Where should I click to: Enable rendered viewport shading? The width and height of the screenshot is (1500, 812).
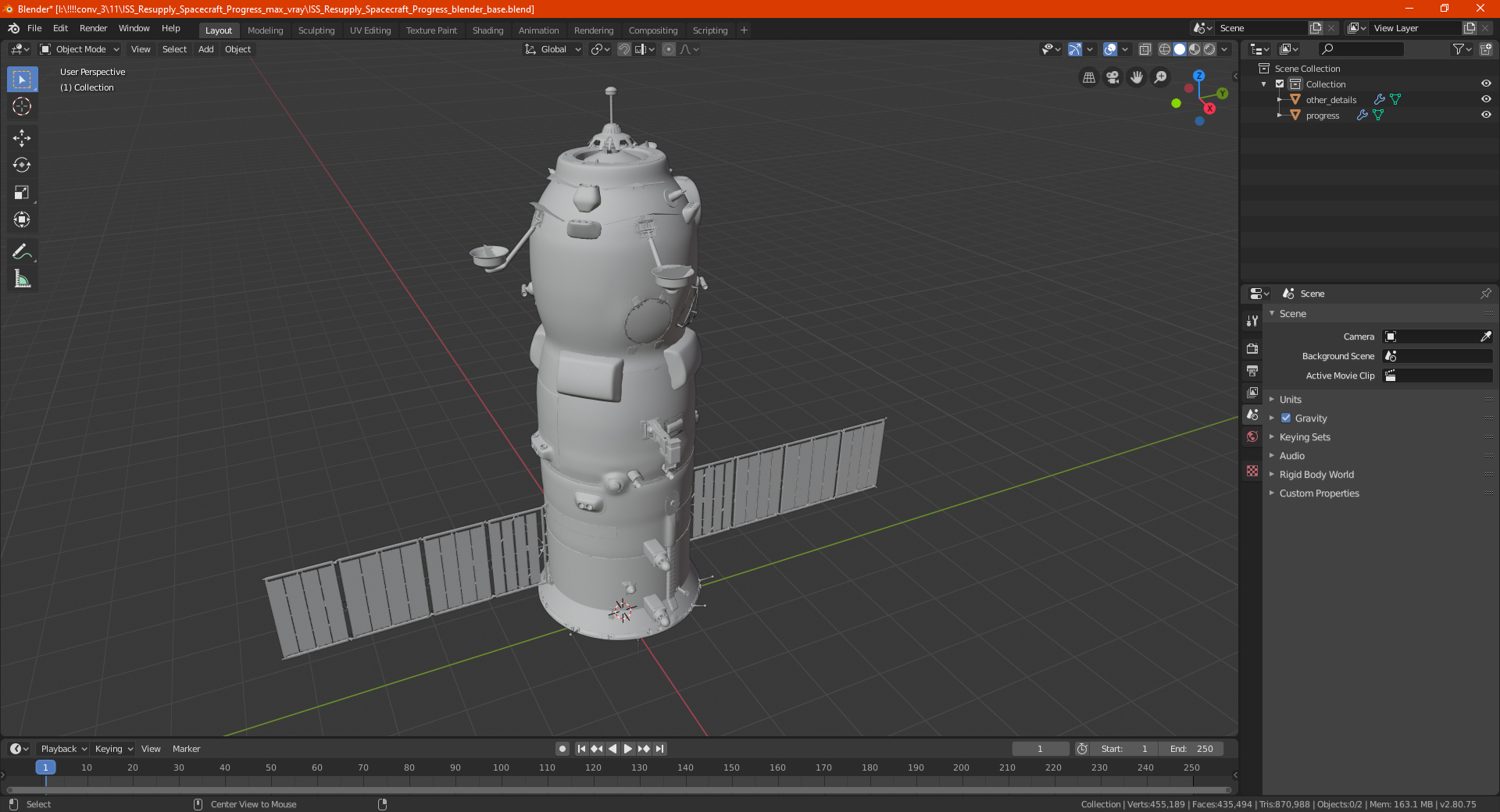(x=1209, y=49)
